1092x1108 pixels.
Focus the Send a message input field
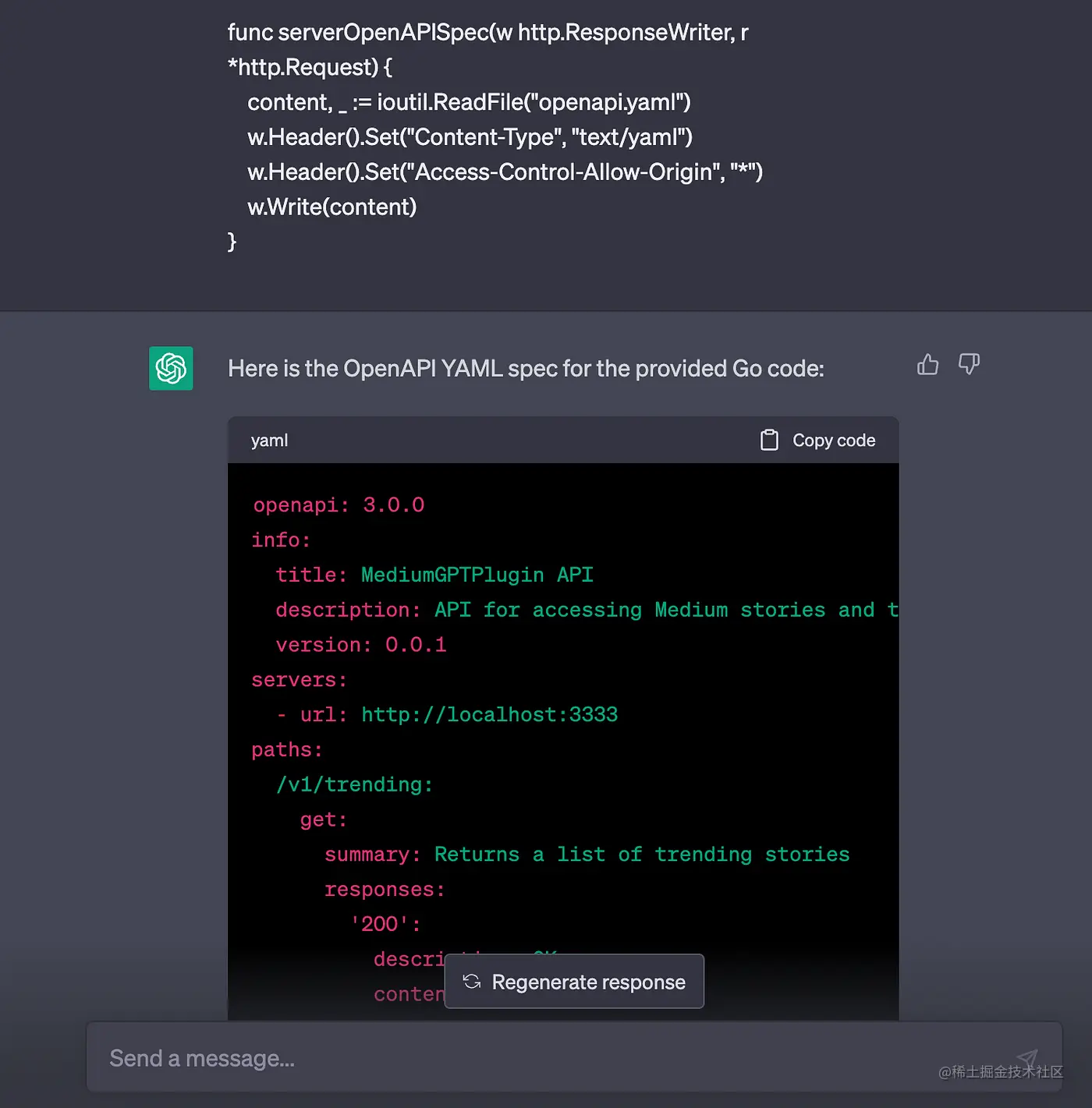tap(574, 1057)
